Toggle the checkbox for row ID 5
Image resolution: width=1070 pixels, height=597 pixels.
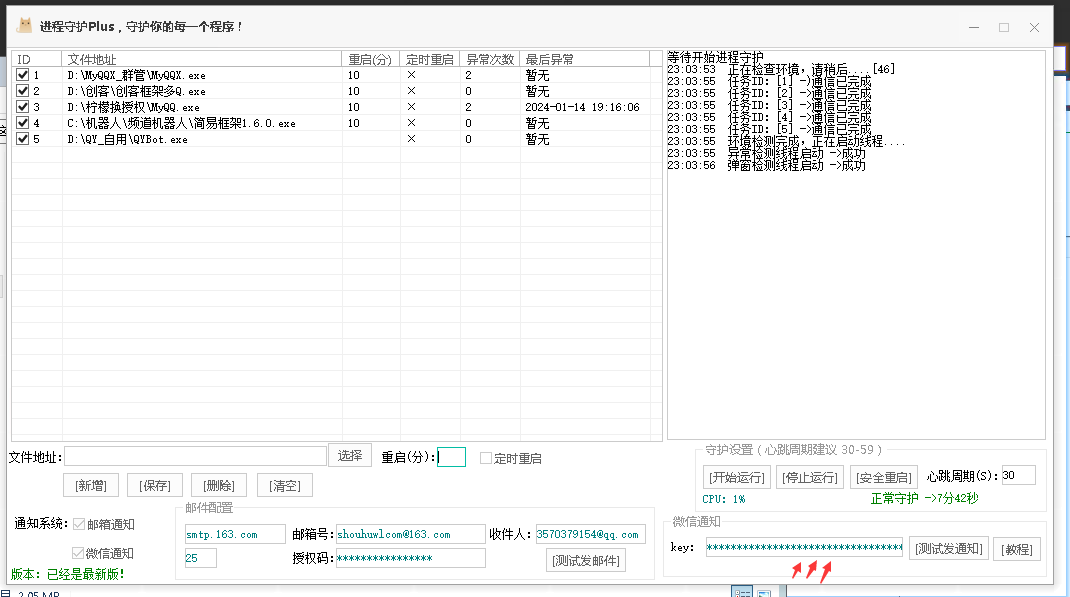point(23,139)
